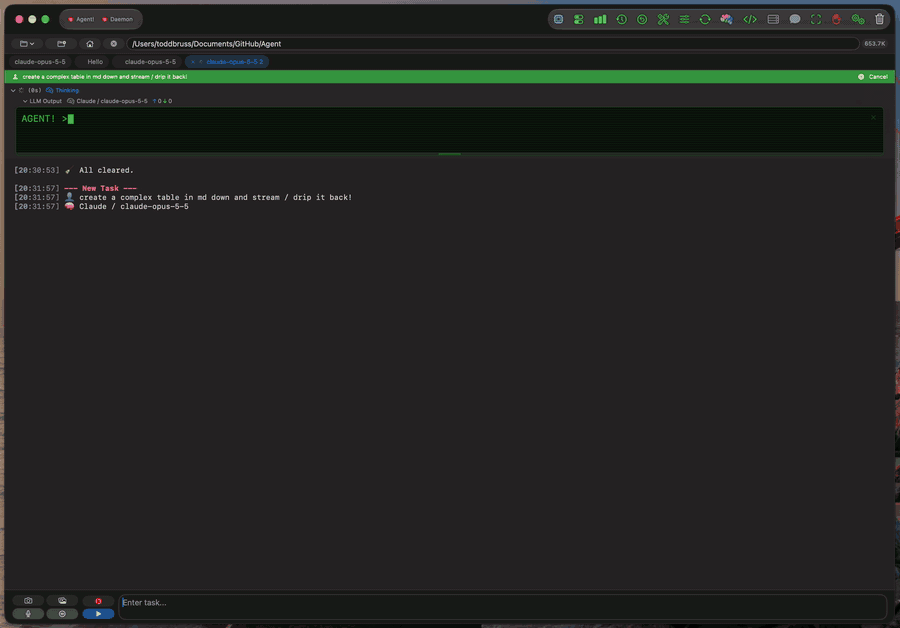The height and width of the screenshot is (628, 900).
Task: Click the directory path field
Action: [492, 44]
